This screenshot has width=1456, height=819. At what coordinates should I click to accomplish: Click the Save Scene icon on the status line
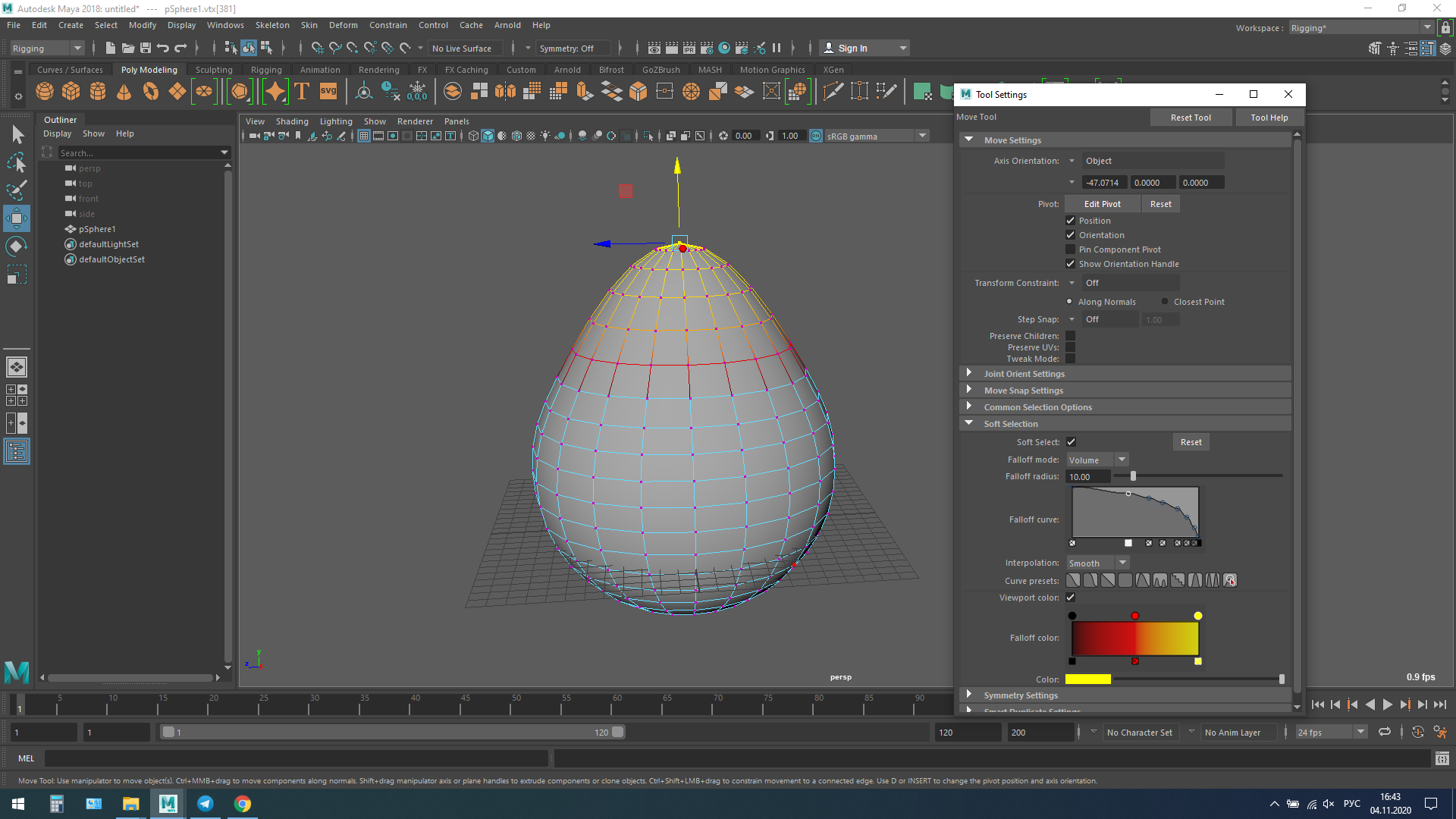click(146, 48)
